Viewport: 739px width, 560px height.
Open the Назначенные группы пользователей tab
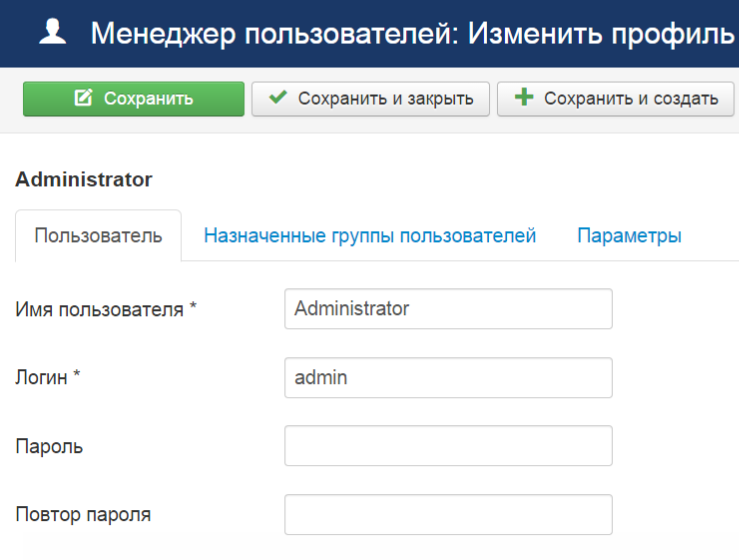(370, 236)
